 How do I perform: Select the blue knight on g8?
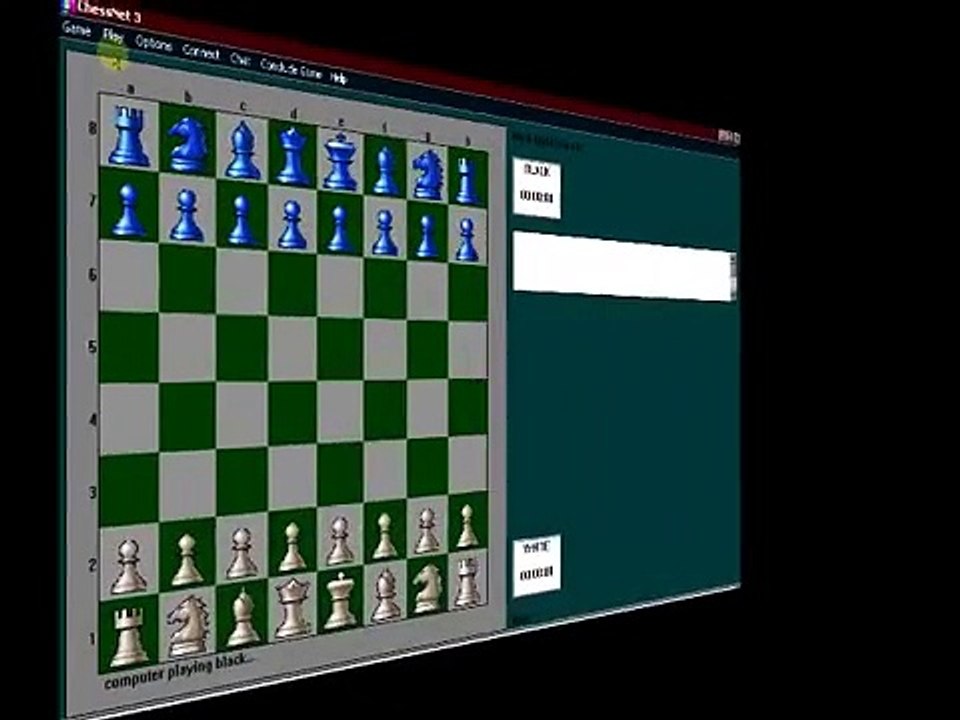pos(428,175)
